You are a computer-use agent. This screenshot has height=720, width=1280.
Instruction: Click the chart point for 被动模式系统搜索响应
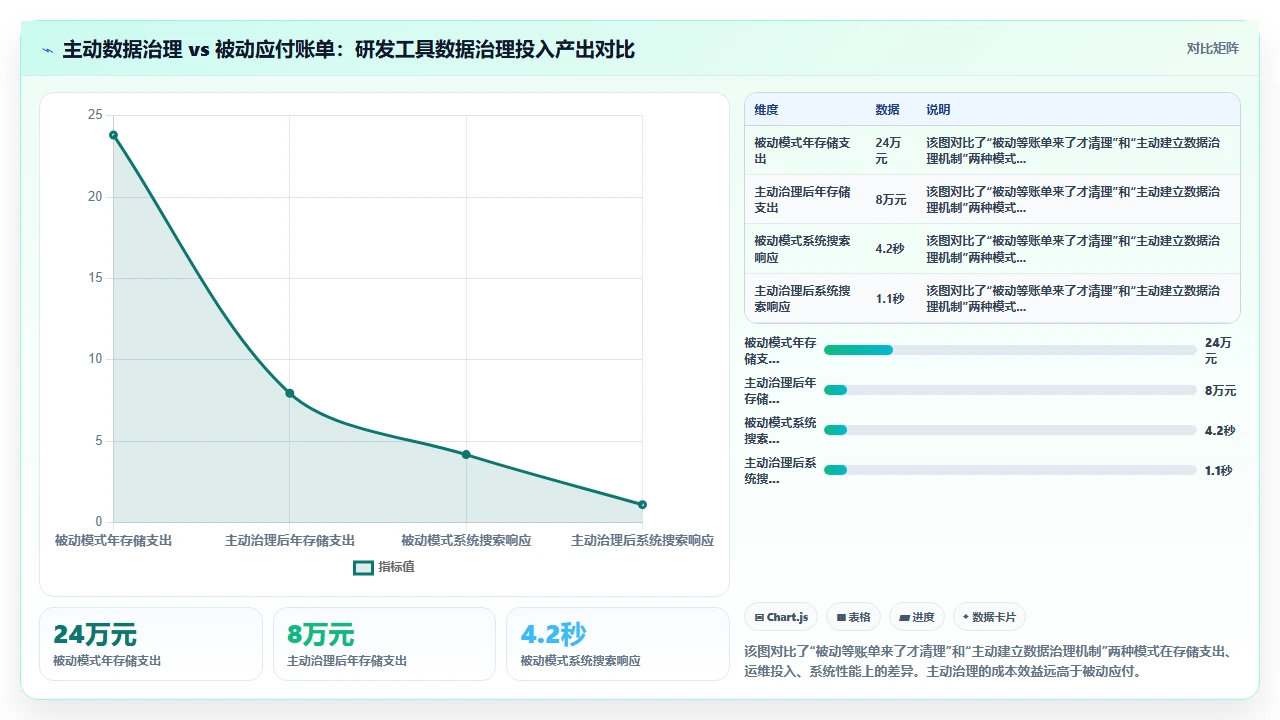466,454
